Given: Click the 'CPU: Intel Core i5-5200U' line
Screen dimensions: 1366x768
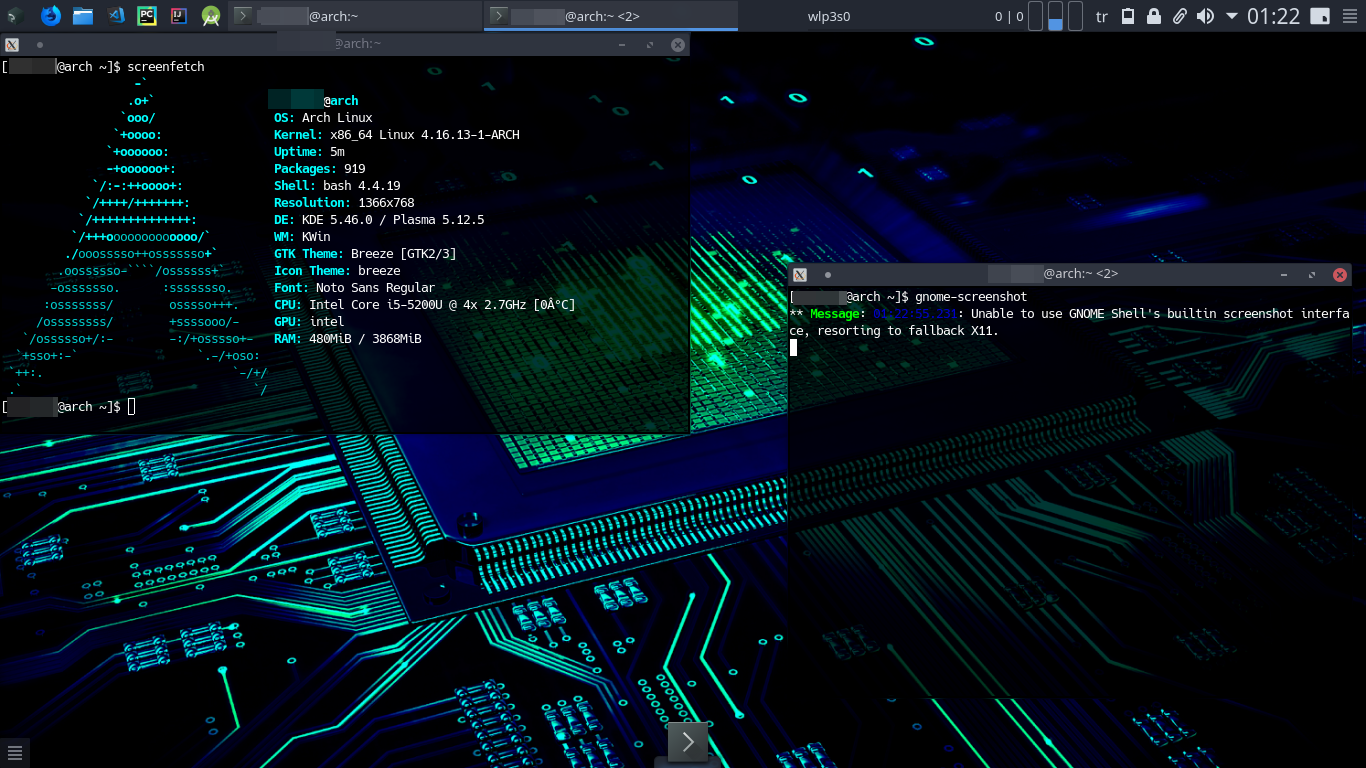Looking at the screenshot, I should pos(425,305).
